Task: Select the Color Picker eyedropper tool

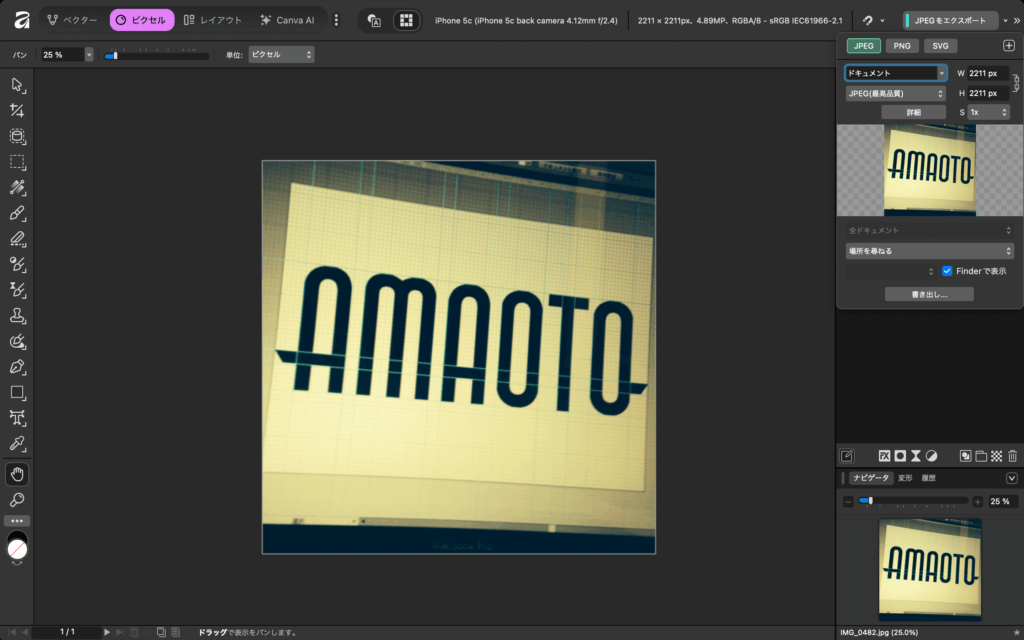Action: [x=17, y=443]
